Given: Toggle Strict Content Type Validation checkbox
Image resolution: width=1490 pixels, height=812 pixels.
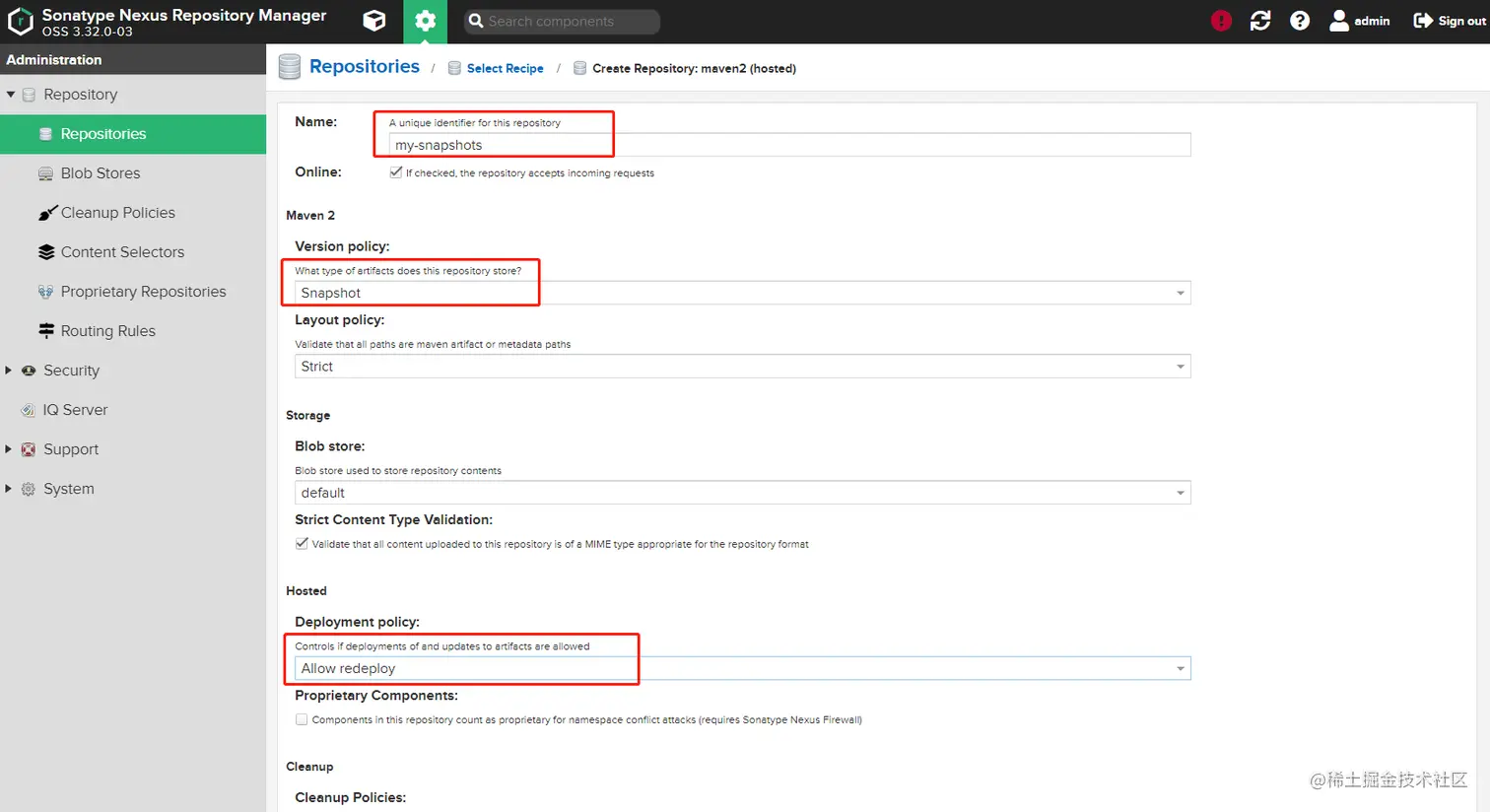Looking at the screenshot, I should coord(302,543).
